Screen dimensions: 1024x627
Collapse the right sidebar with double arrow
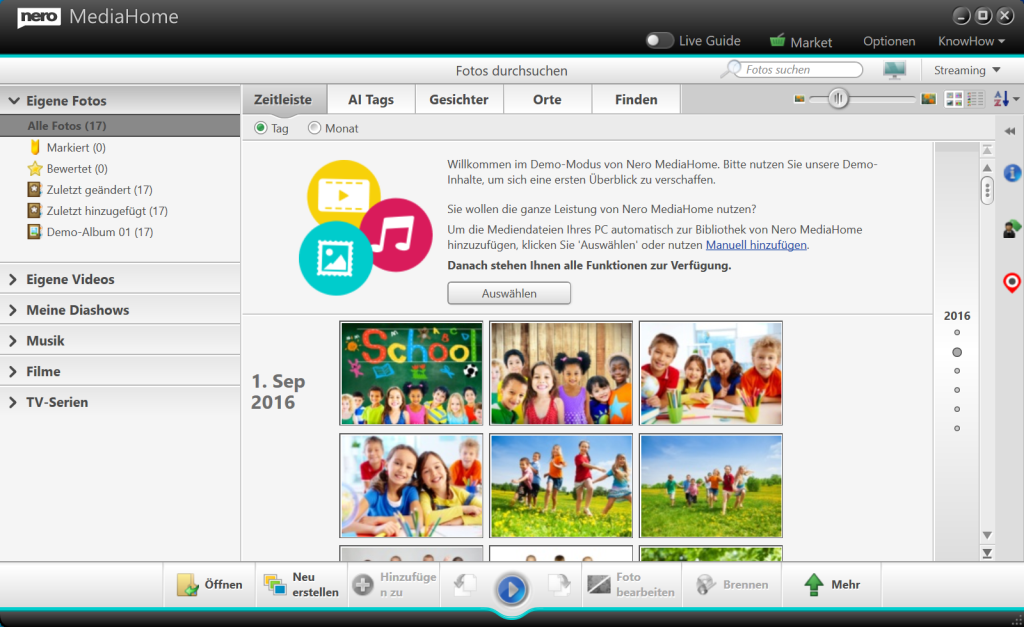1010,131
